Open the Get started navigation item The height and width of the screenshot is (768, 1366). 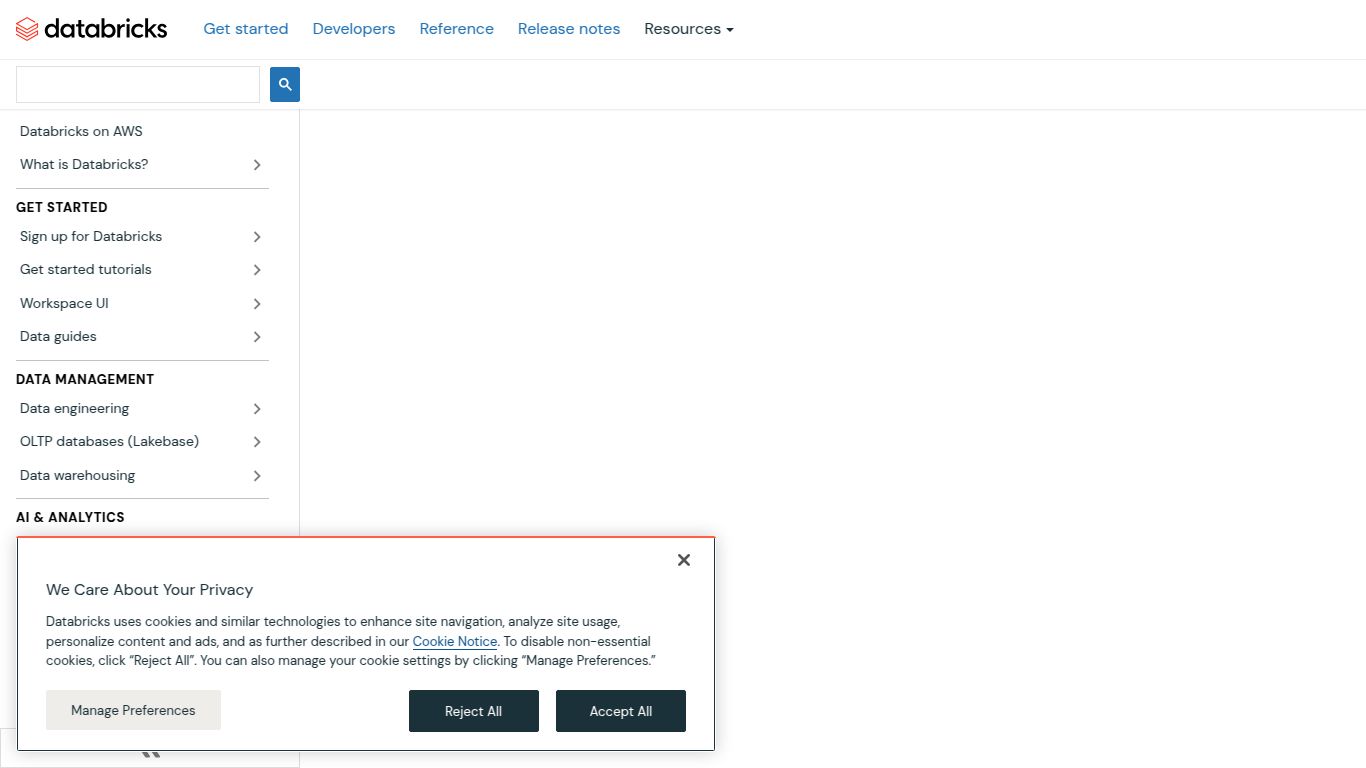coord(245,29)
